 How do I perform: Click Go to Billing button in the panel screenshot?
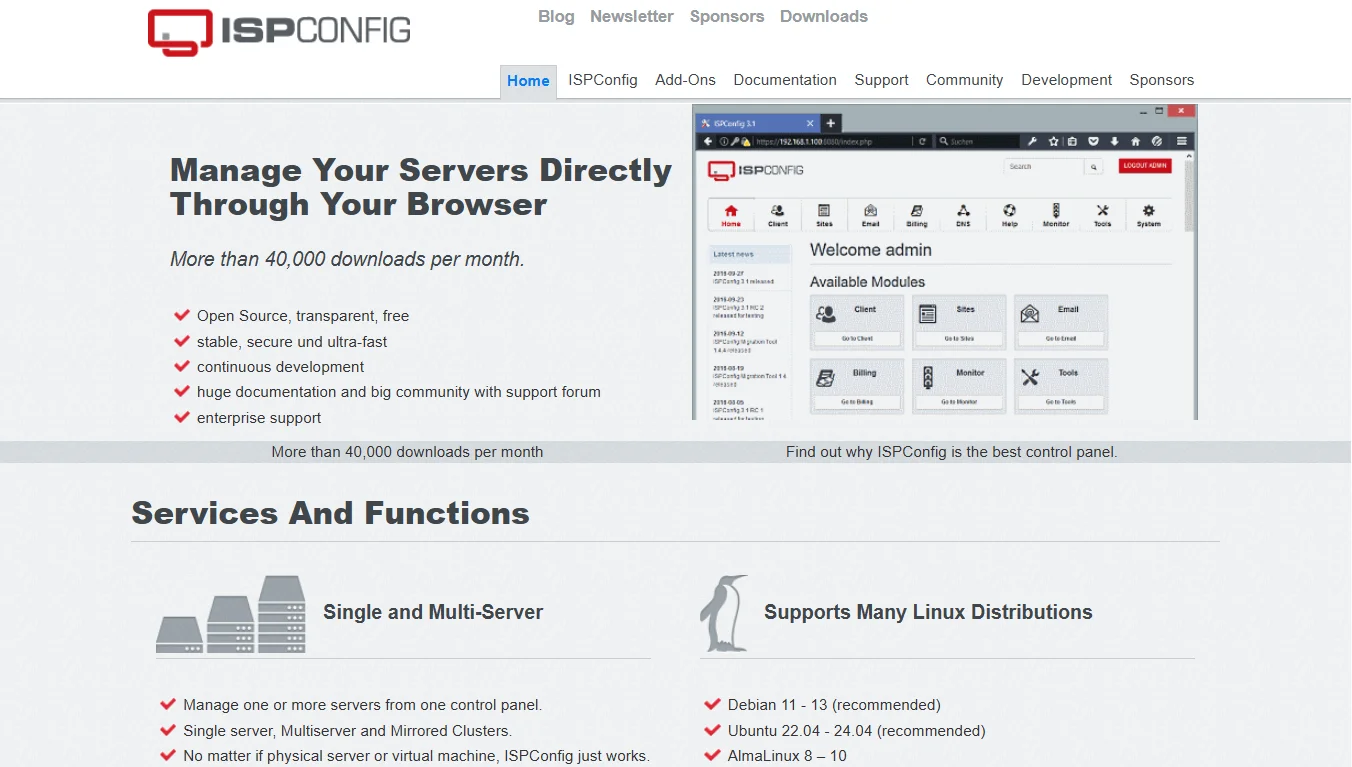[857, 402]
